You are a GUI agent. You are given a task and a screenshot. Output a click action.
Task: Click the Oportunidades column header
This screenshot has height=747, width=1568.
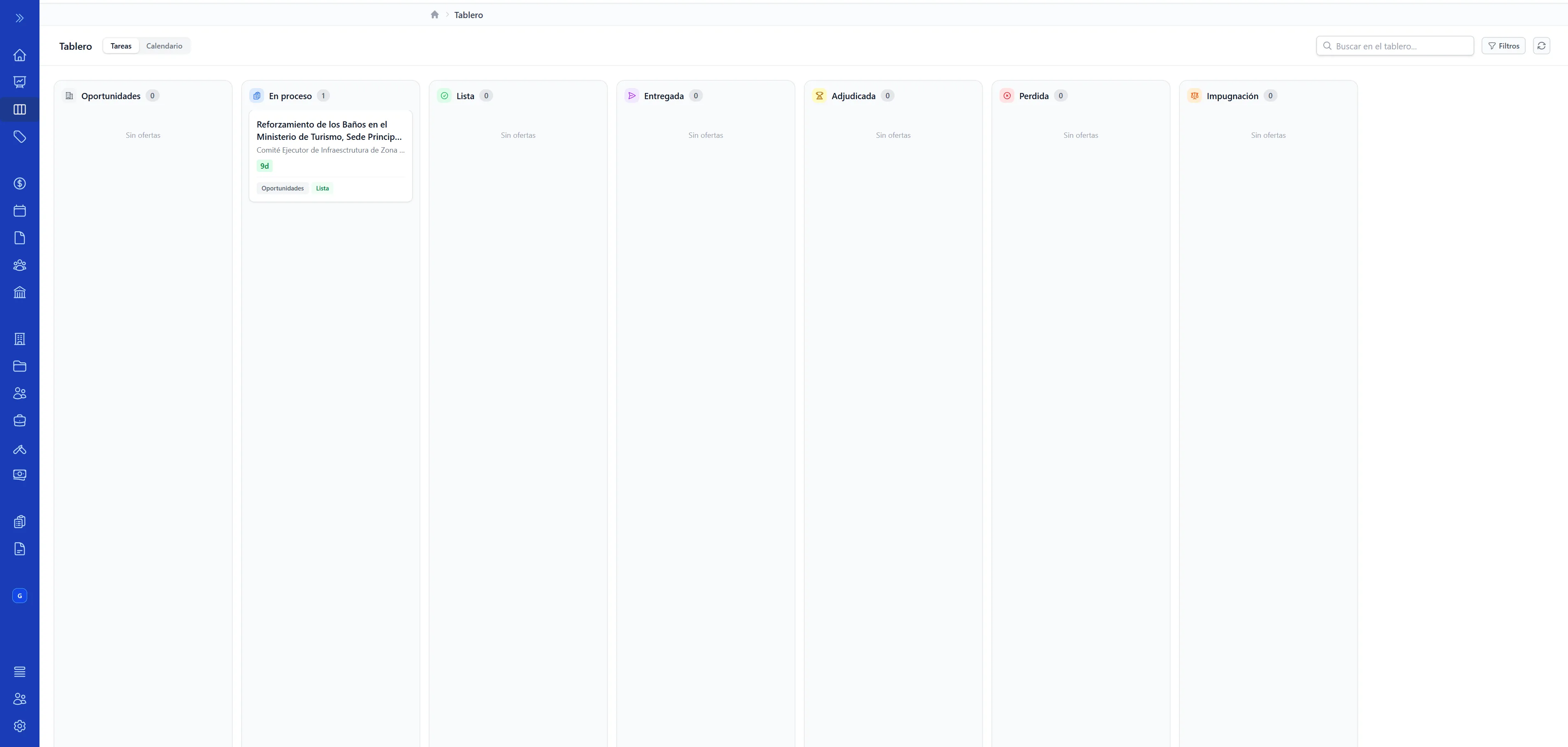click(x=111, y=95)
